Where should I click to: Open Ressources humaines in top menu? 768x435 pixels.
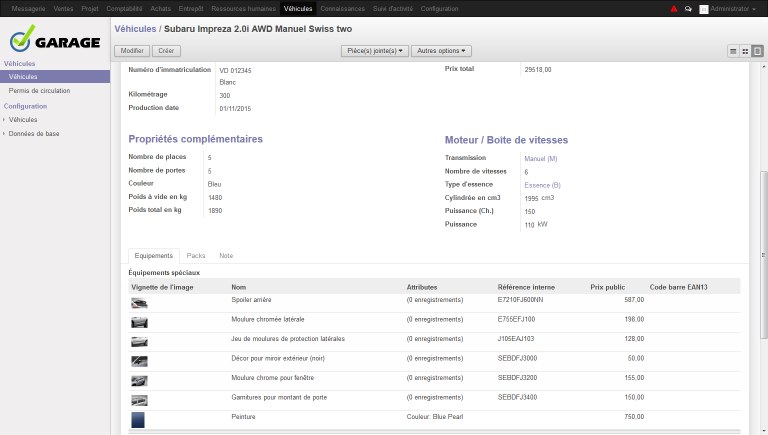click(244, 8)
